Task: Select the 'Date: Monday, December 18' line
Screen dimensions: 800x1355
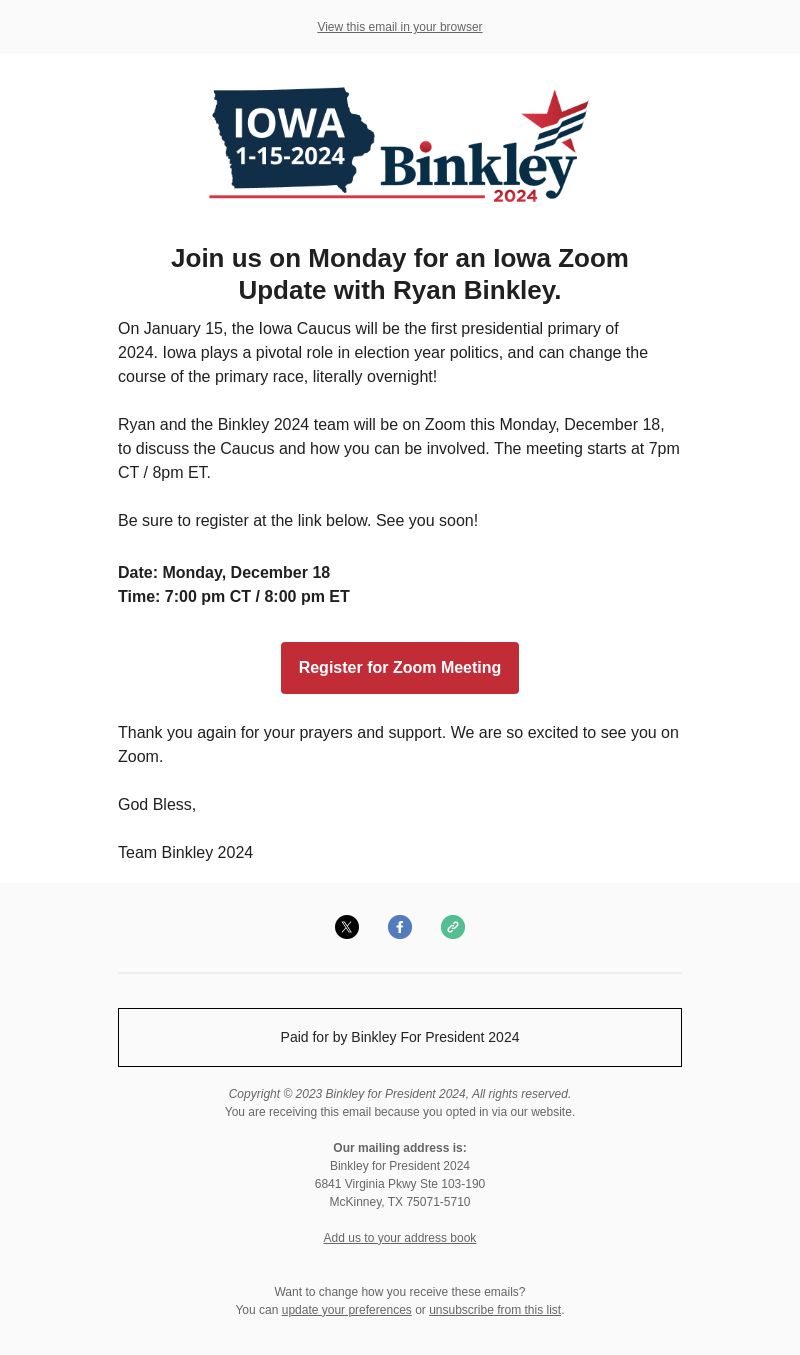Action: [224, 573]
